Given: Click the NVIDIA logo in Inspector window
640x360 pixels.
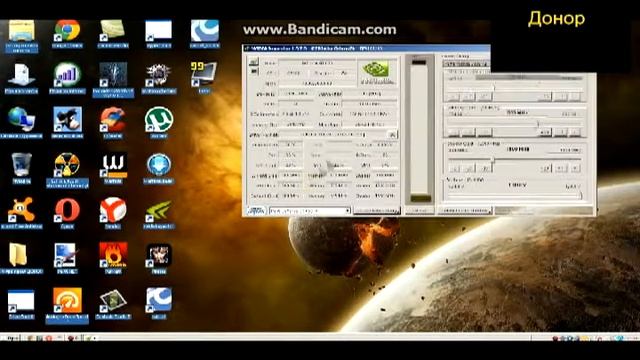Looking at the screenshot, I should pyautogui.click(x=377, y=72).
